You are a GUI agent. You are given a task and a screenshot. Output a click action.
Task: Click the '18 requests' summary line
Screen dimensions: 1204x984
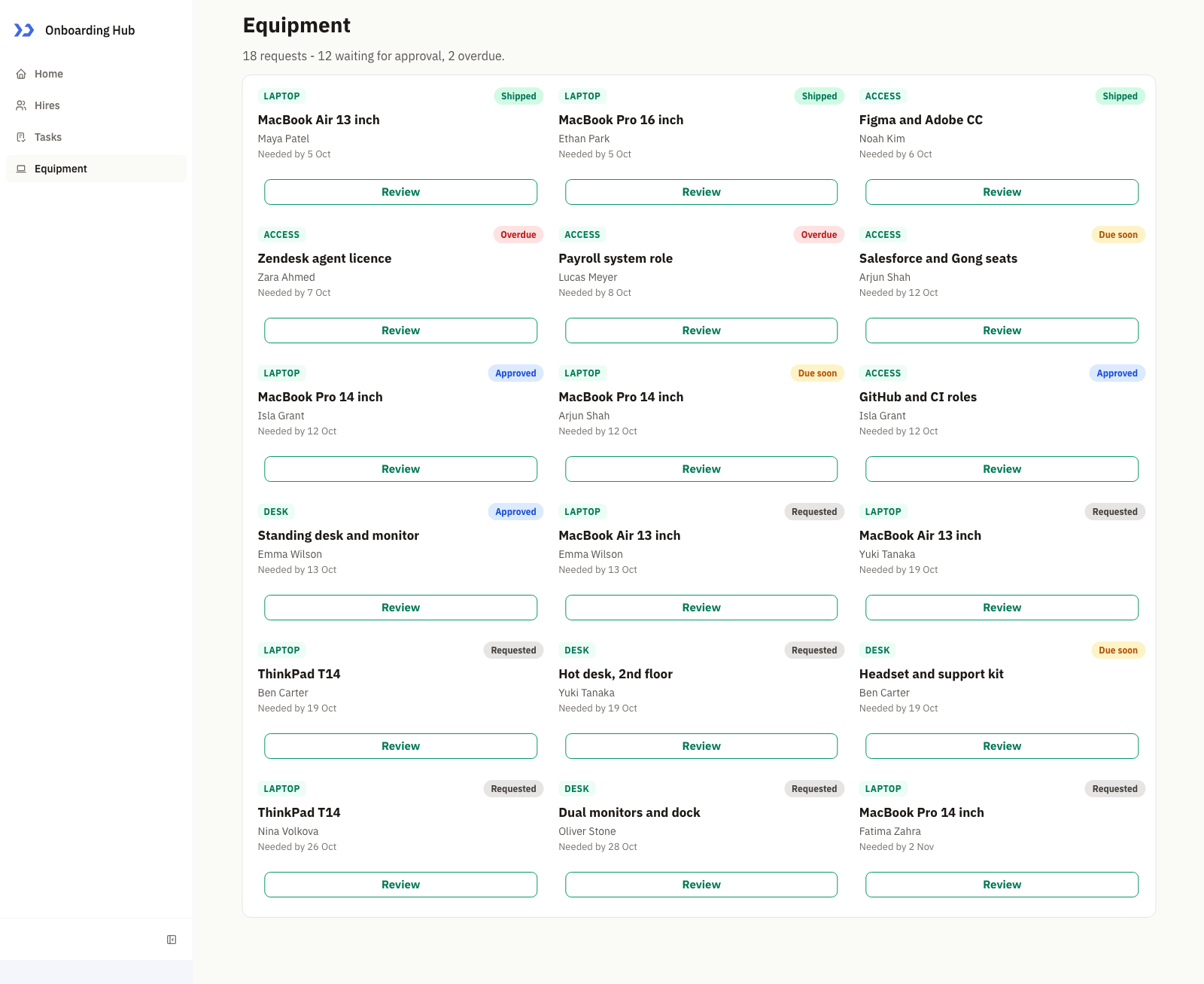374,56
